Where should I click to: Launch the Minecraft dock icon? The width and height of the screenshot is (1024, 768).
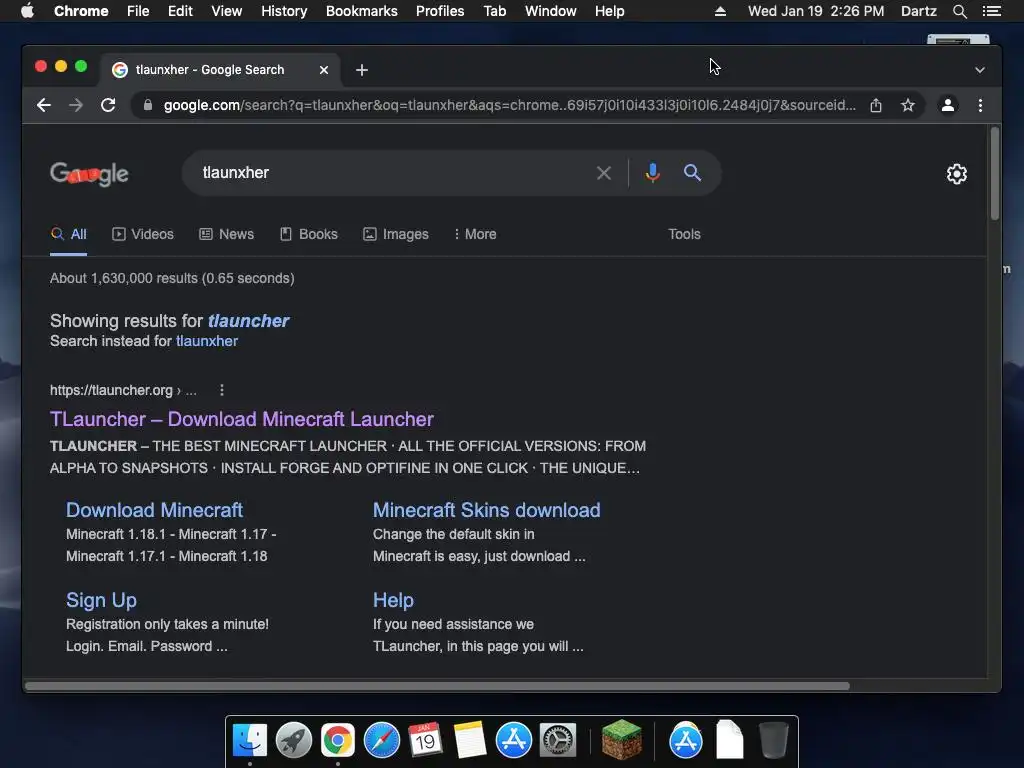(622, 740)
